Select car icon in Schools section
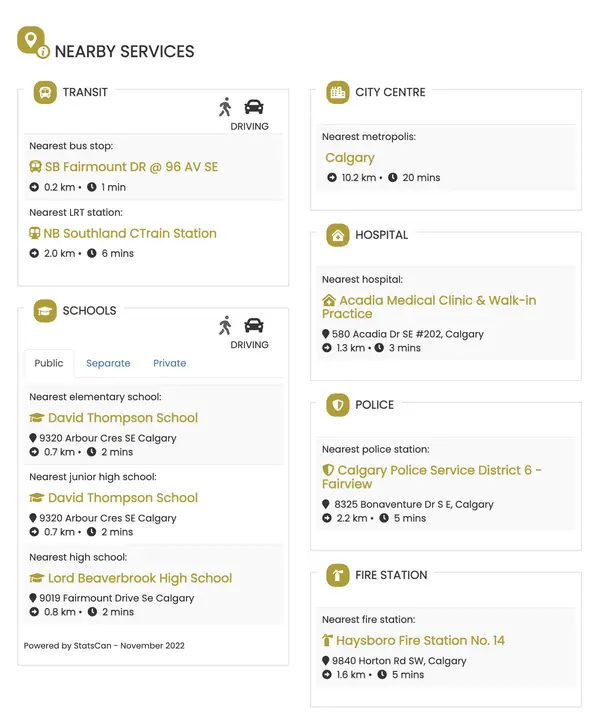 click(254, 325)
